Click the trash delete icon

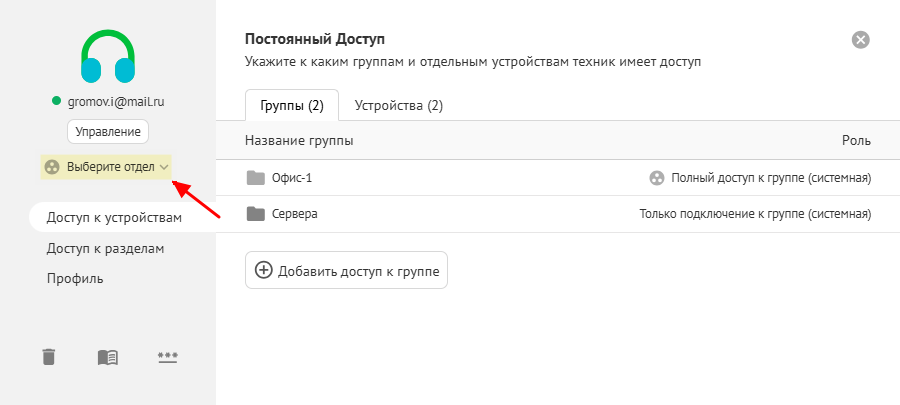(48, 357)
